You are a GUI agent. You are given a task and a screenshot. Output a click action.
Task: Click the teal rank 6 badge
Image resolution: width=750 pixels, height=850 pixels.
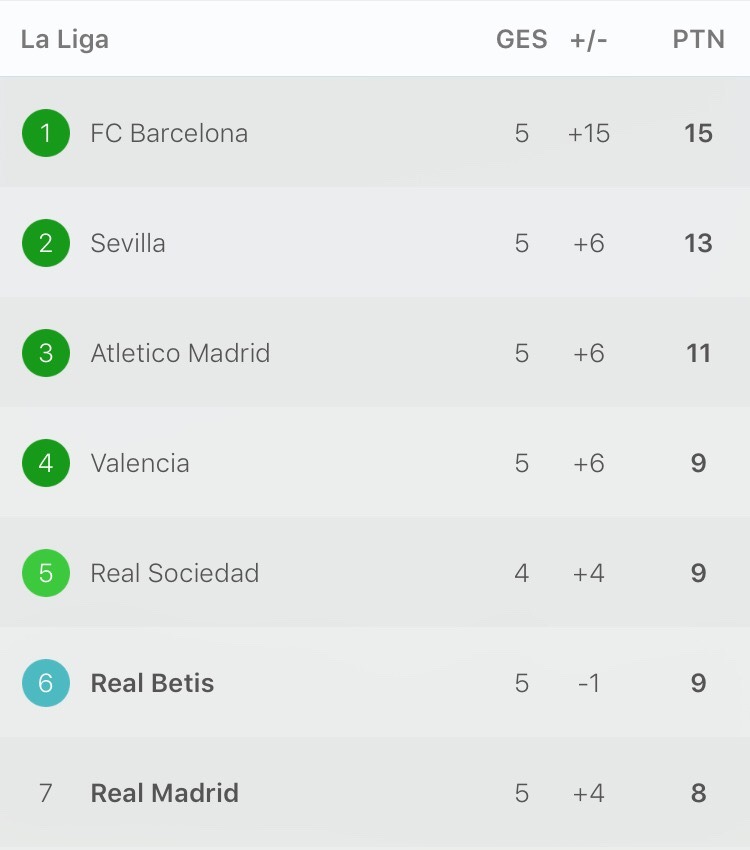coord(46,683)
